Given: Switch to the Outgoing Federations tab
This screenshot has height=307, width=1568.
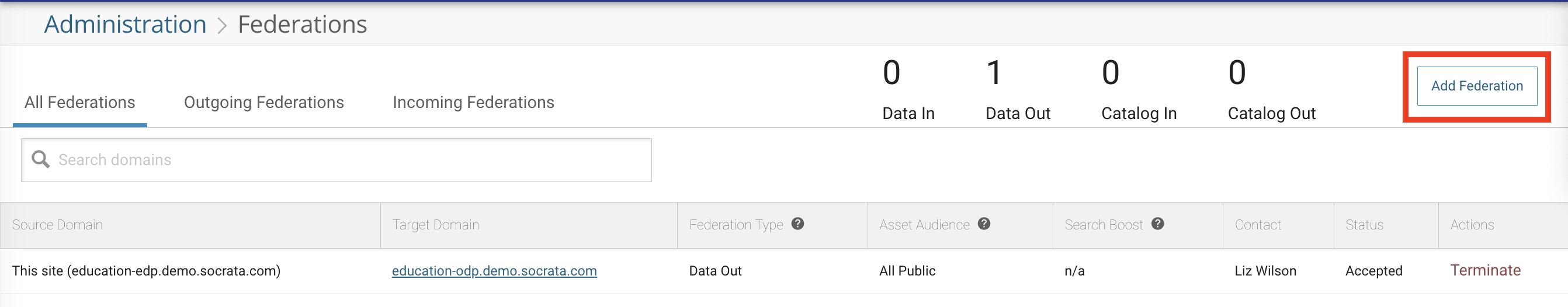Looking at the screenshot, I should pos(263,102).
